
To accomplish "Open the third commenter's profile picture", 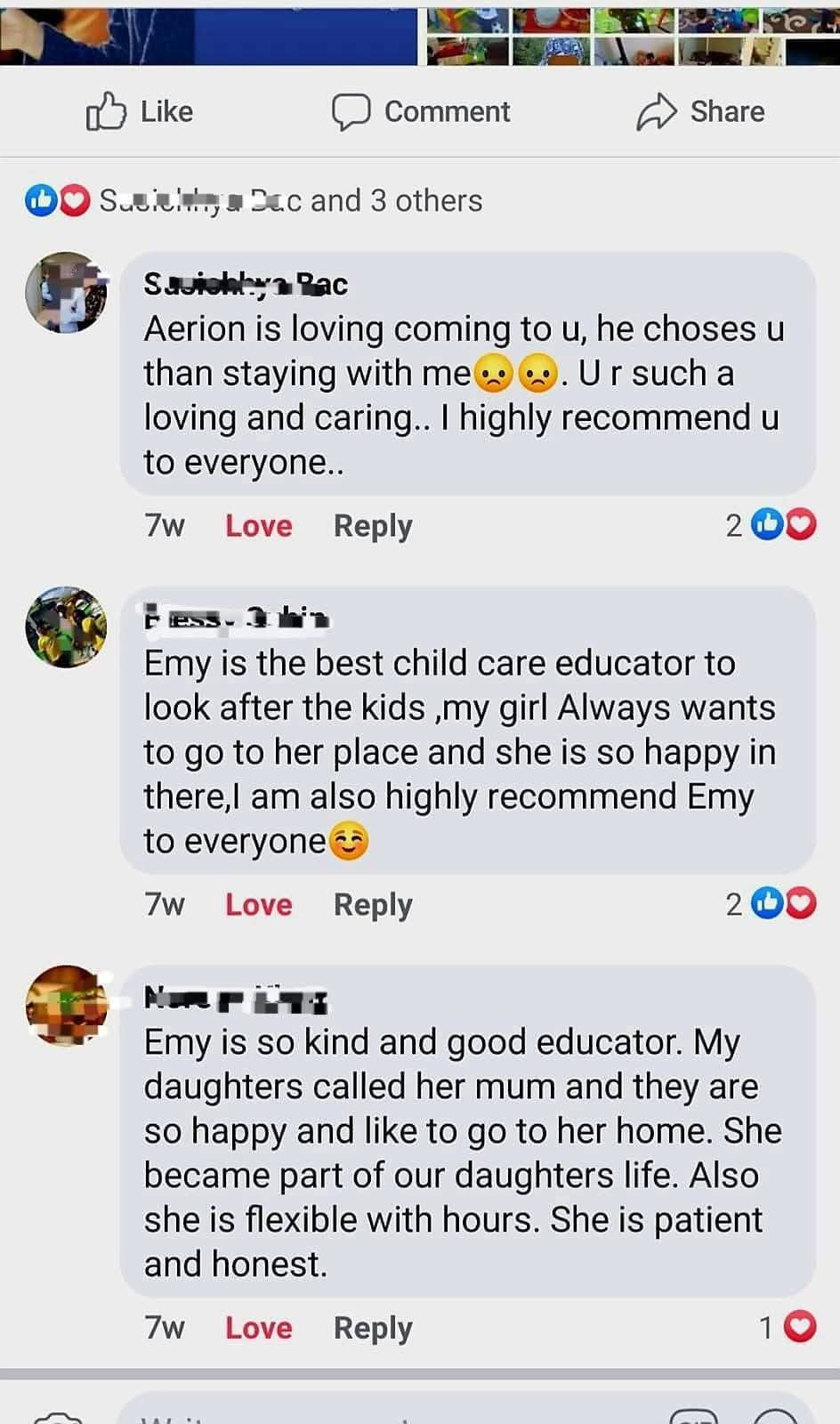I will pos(66,1005).
